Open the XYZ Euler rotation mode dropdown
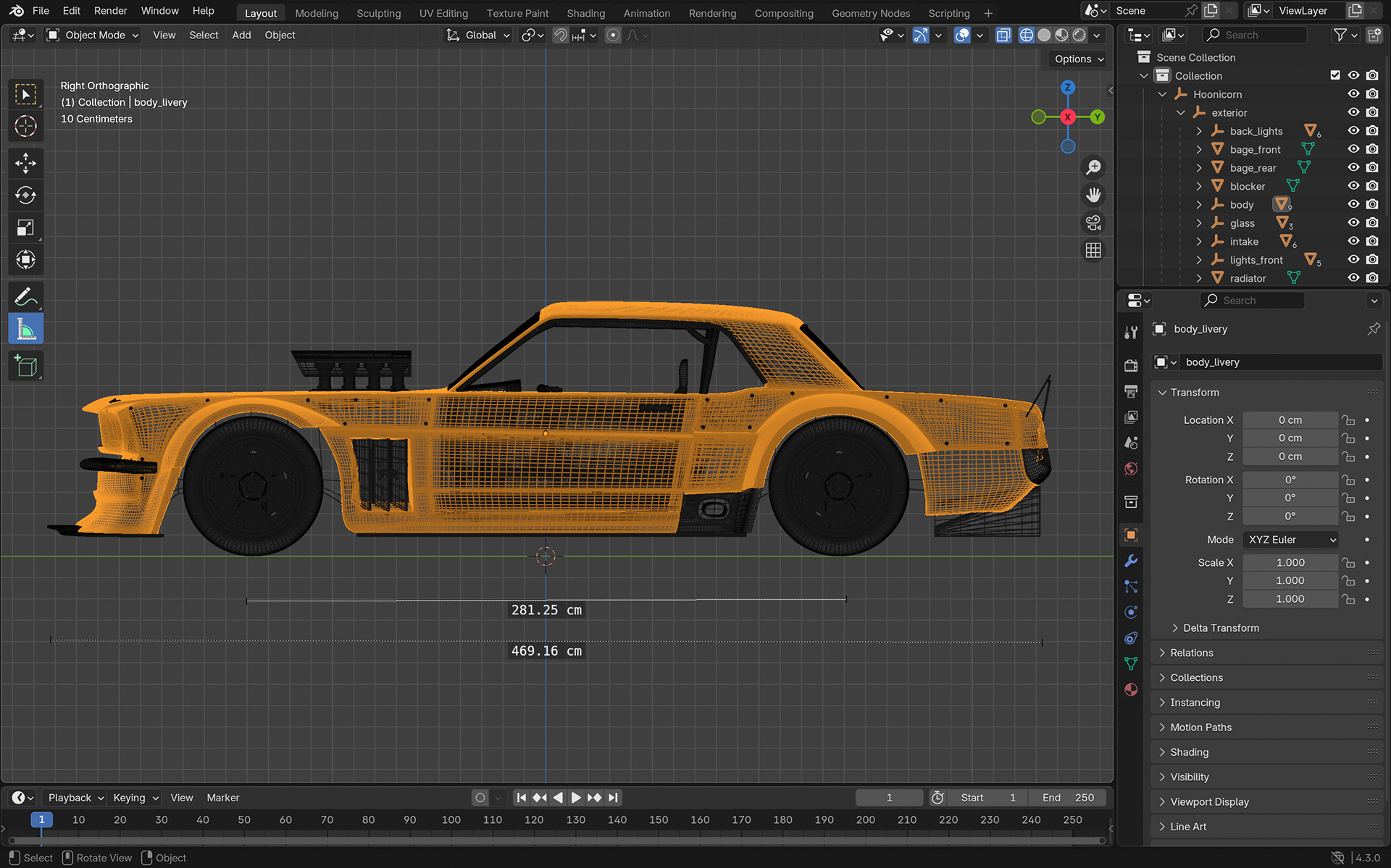 coord(1291,540)
